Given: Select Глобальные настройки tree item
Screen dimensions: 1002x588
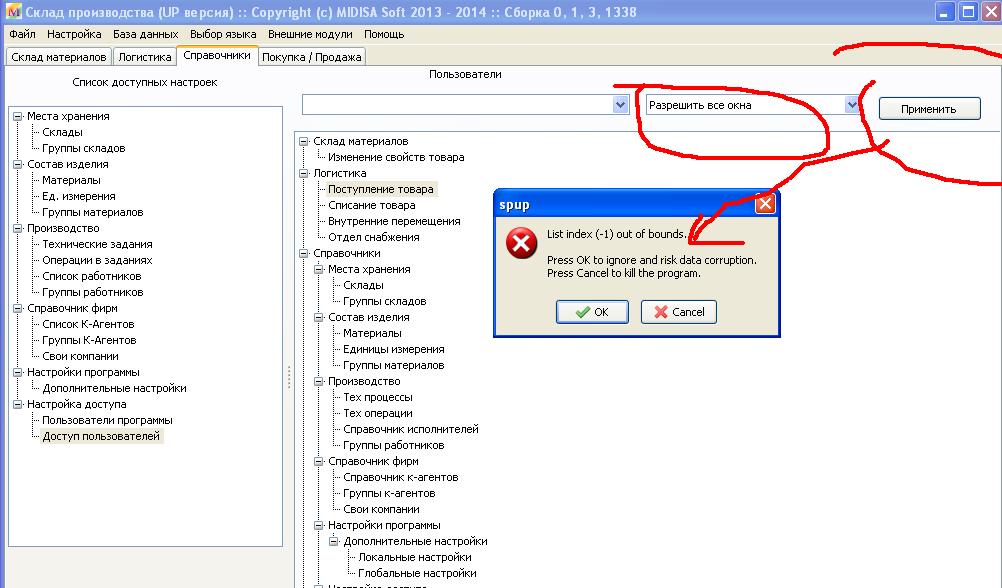Looking at the screenshot, I should coord(417,573).
